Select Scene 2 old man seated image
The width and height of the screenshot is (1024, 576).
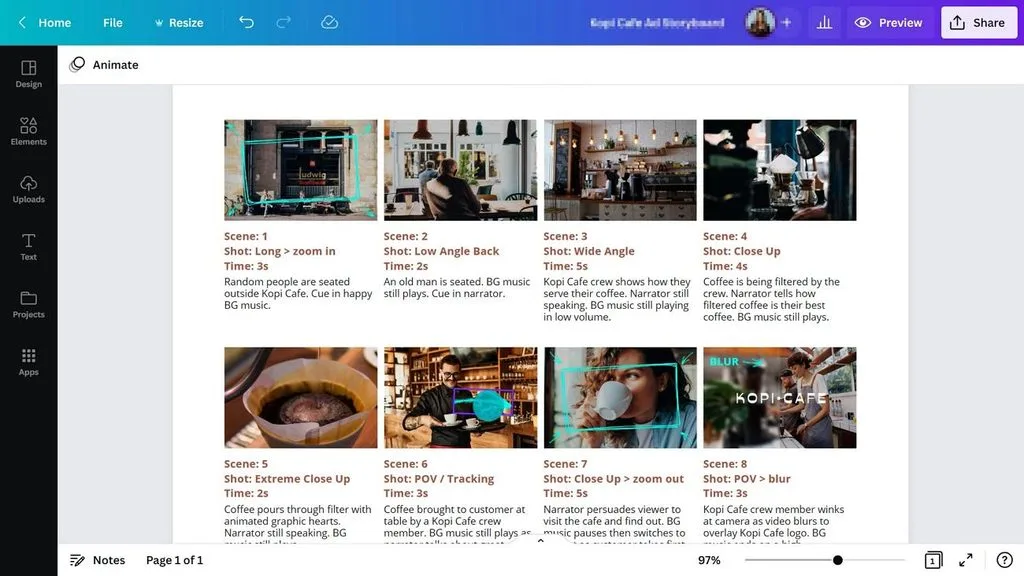pos(460,170)
